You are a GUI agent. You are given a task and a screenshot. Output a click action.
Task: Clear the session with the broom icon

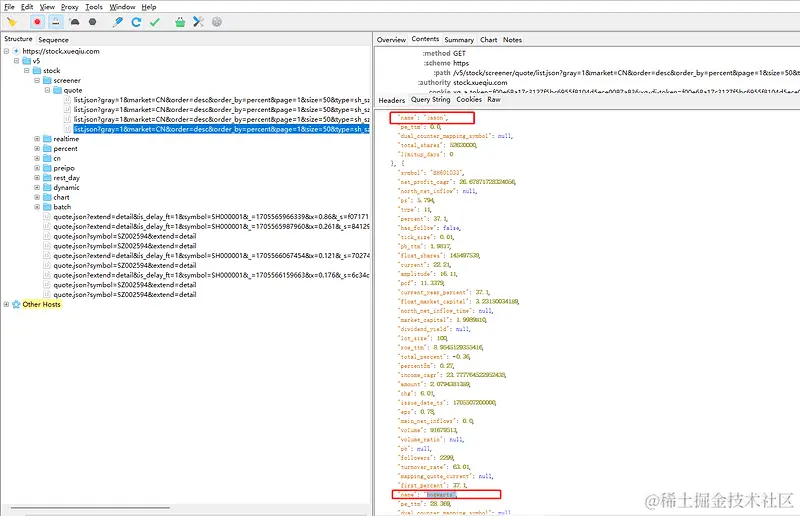[11, 22]
